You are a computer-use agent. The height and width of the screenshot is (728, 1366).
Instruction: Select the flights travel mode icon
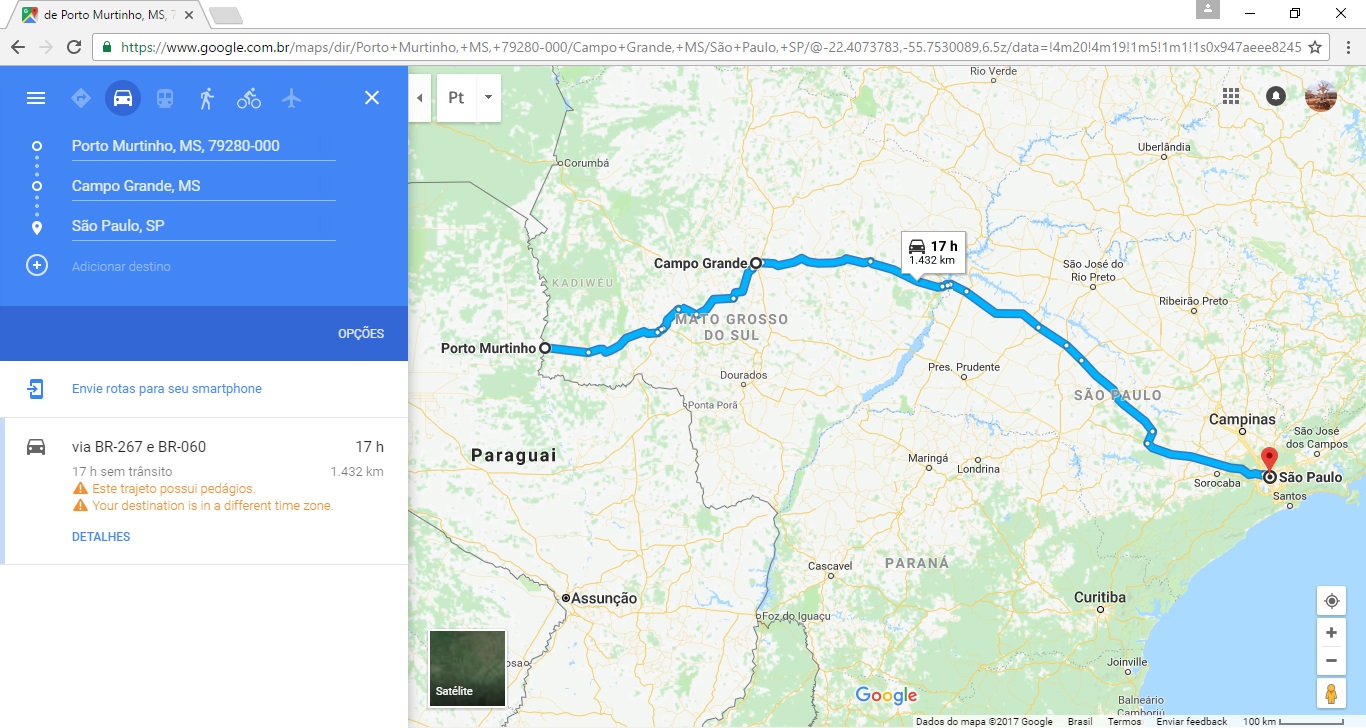click(291, 98)
